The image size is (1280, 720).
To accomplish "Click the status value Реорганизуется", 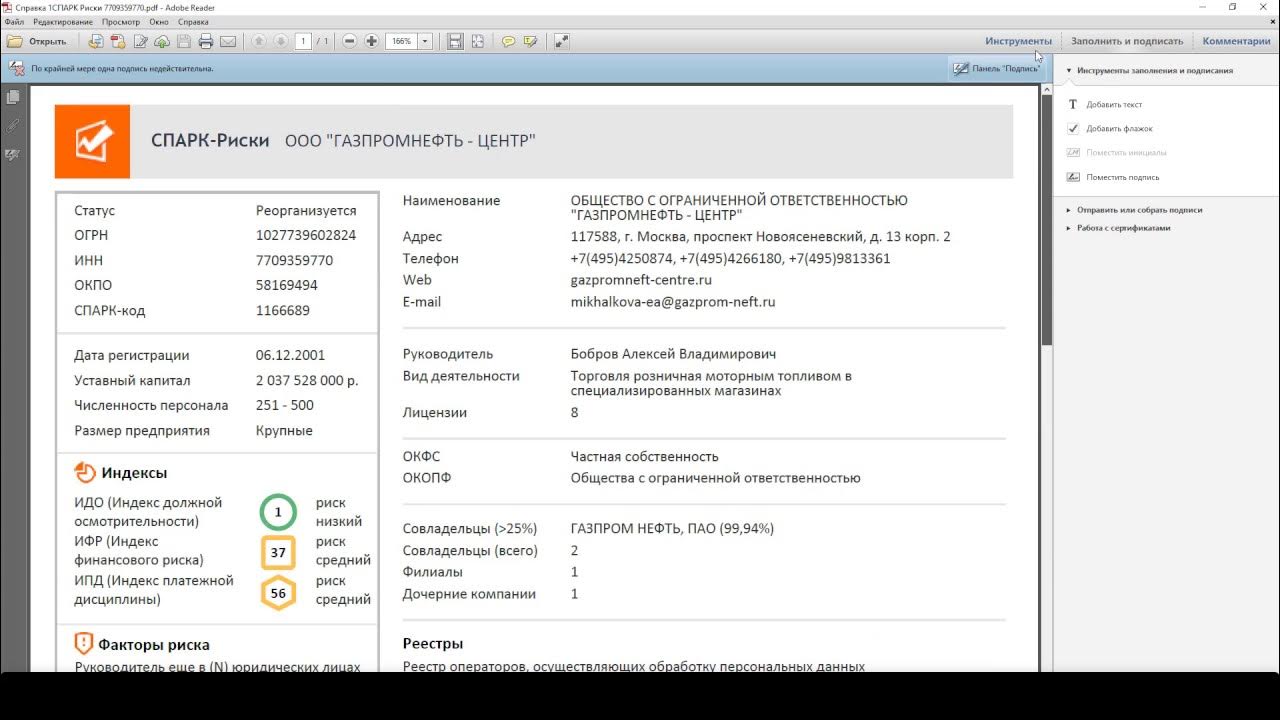I will point(306,211).
